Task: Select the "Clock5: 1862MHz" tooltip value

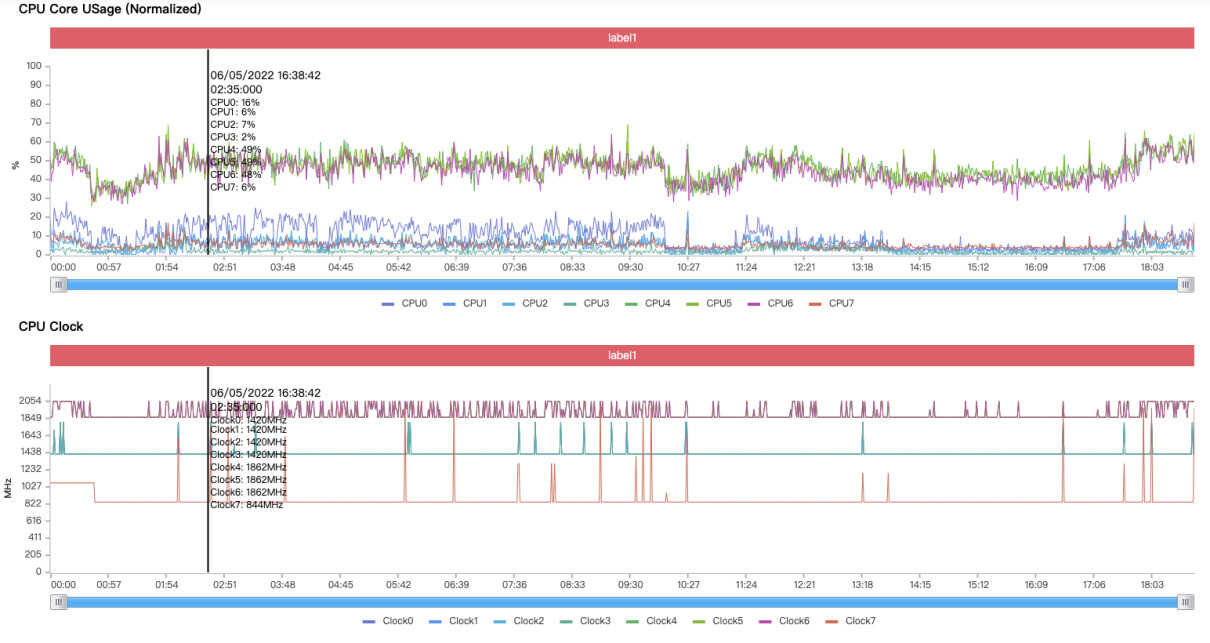Action: tap(248, 480)
